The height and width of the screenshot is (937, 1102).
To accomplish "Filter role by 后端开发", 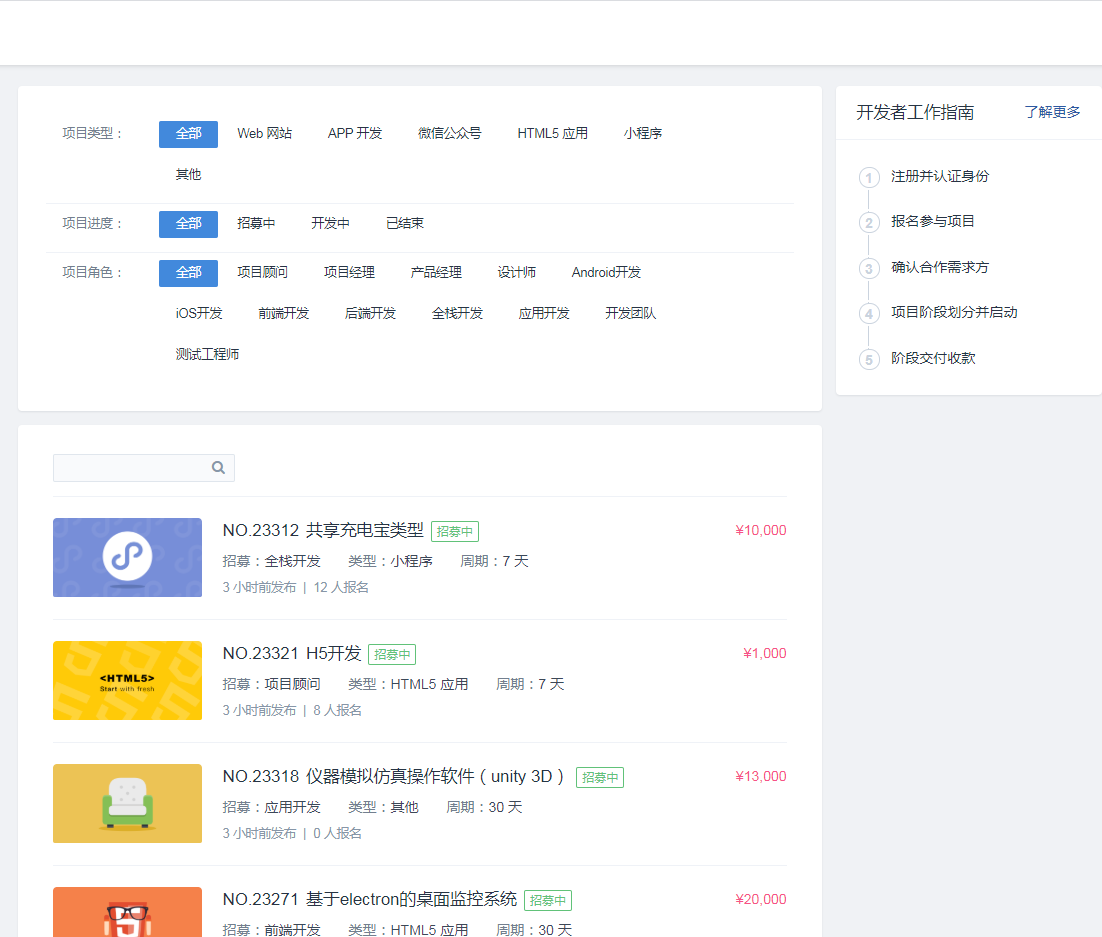I will coord(370,314).
